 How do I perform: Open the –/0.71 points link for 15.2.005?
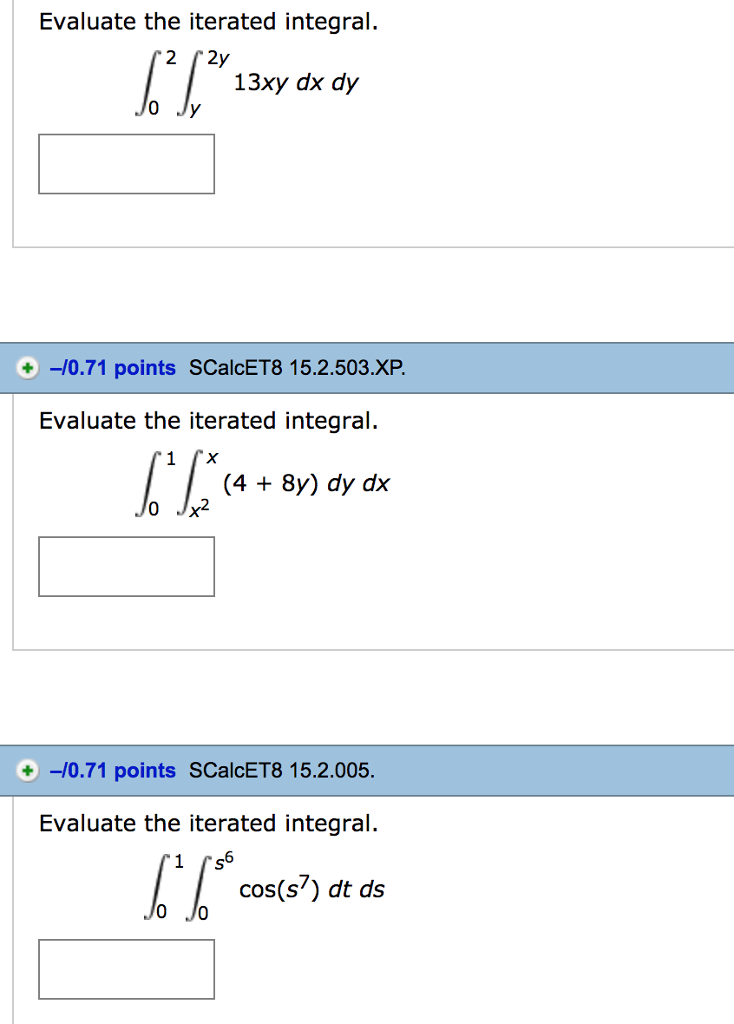click(x=113, y=771)
